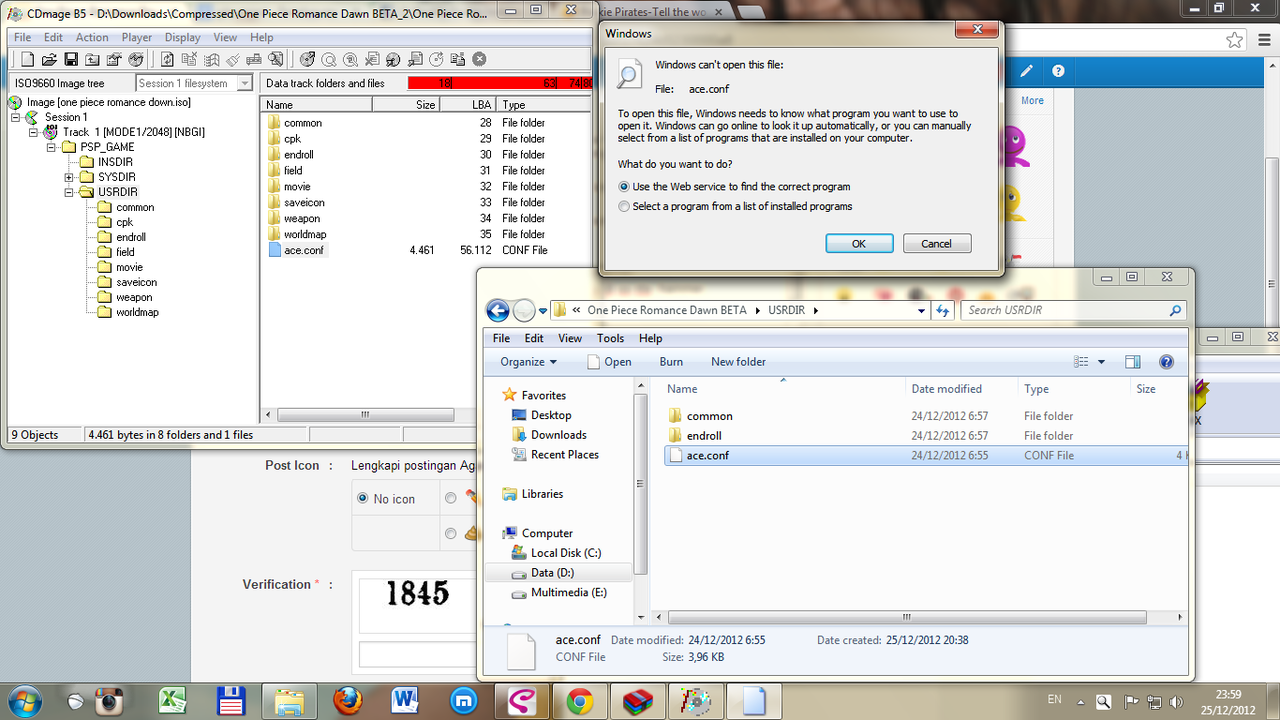Open the Action menu in CDmage
The width and height of the screenshot is (1280, 720).
[92, 37]
